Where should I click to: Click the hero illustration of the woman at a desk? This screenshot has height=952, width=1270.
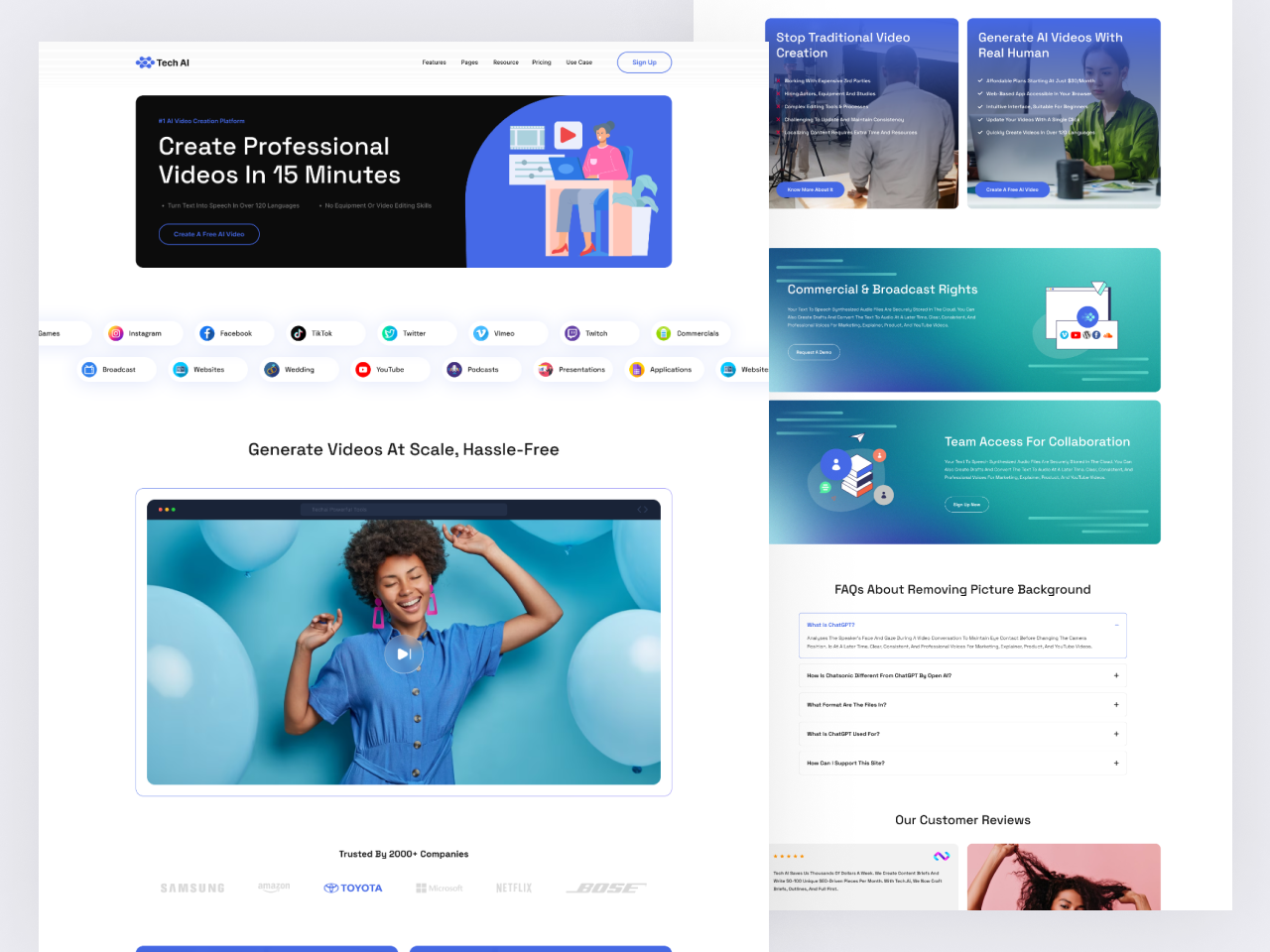pyautogui.click(x=583, y=187)
